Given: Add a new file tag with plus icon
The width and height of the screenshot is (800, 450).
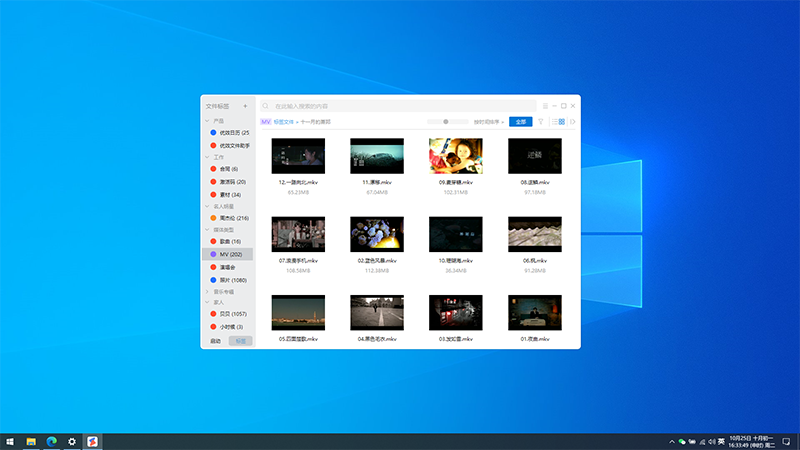Looking at the screenshot, I should coord(245,106).
